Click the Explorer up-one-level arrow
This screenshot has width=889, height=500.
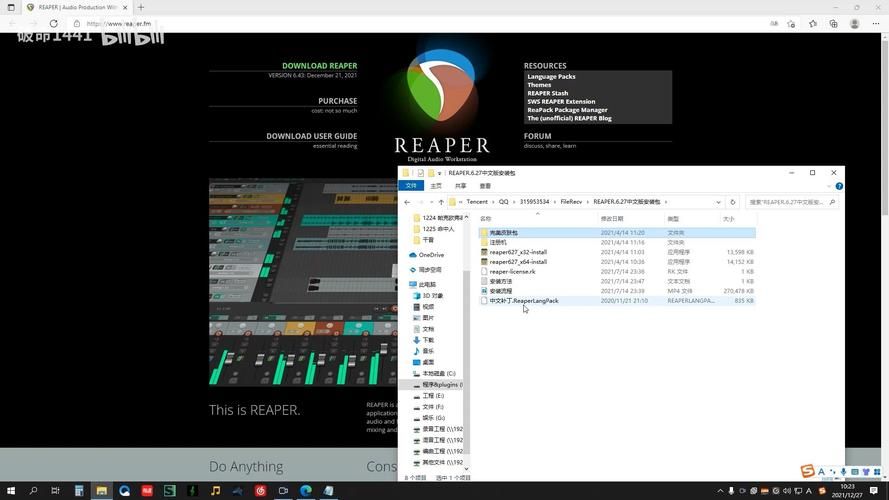click(441, 202)
